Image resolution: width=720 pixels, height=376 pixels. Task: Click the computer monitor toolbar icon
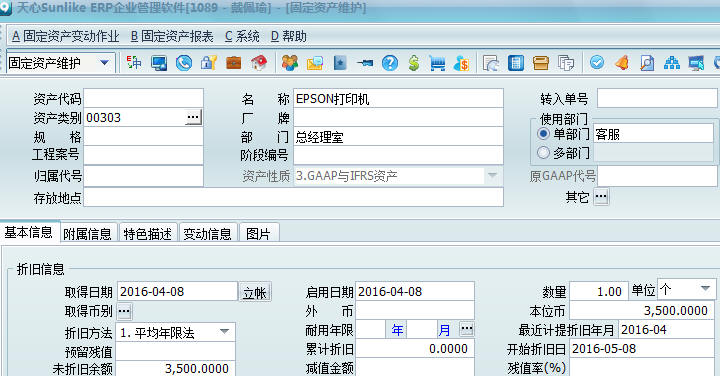tap(159, 63)
